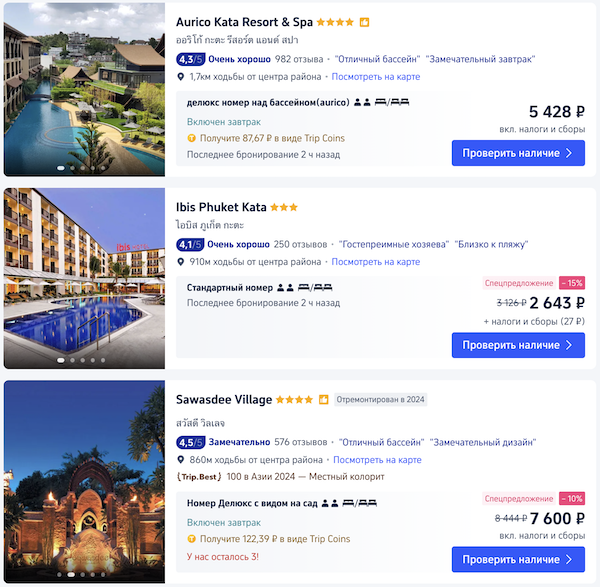600x587 pixels.
Task: Click the location pin icon for Ibis Phuket Kata
Action: 181,262
